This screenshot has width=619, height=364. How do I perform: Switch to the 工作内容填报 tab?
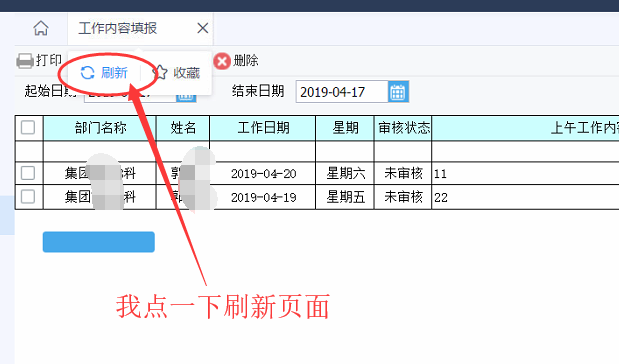click(x=118, y=28)
